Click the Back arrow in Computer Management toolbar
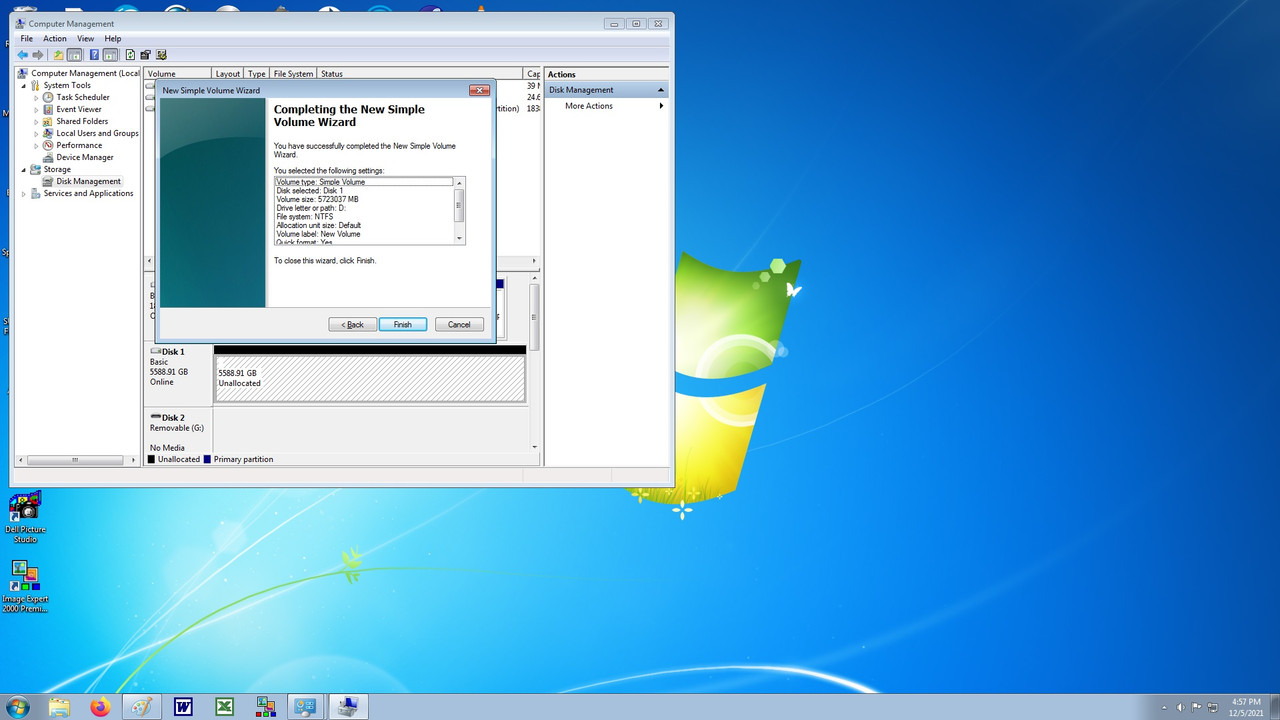 [x=22, y=55]
